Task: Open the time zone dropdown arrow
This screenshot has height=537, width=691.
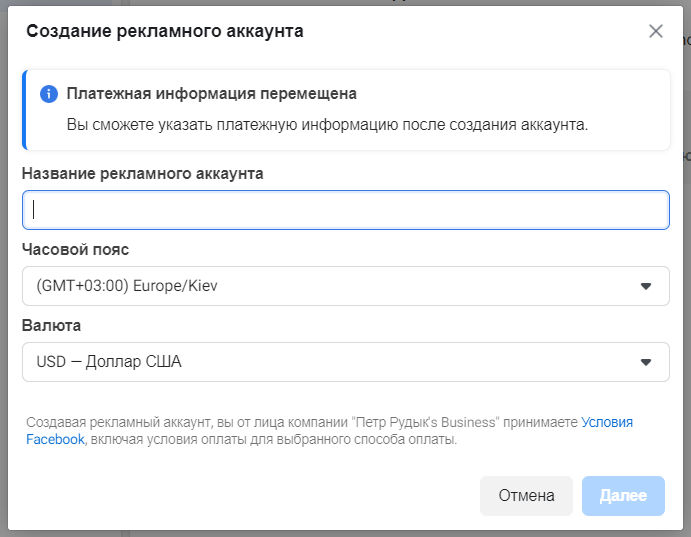Action: point(645,287)
